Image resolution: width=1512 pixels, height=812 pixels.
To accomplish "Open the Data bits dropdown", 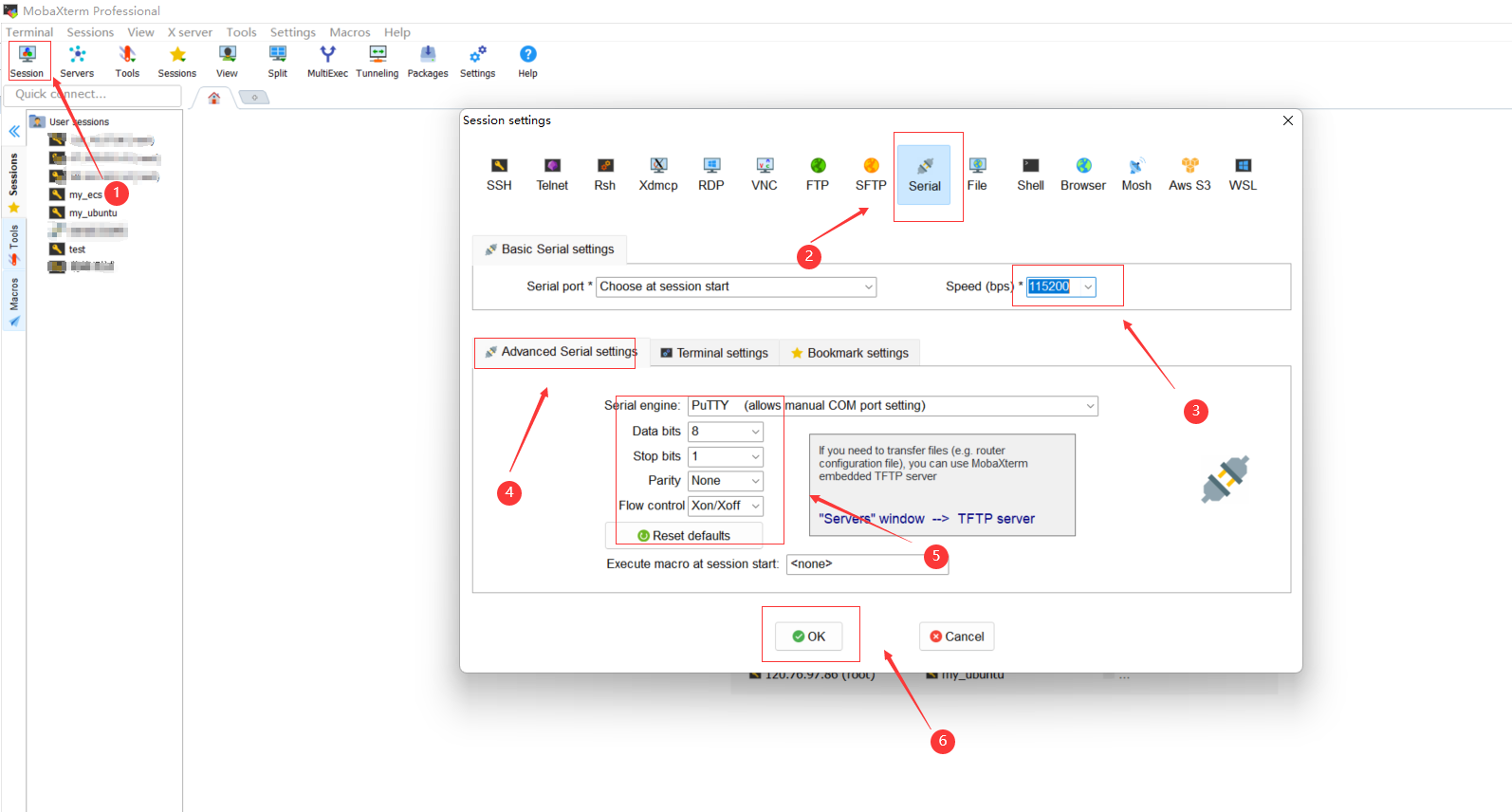I will [726, 432].
